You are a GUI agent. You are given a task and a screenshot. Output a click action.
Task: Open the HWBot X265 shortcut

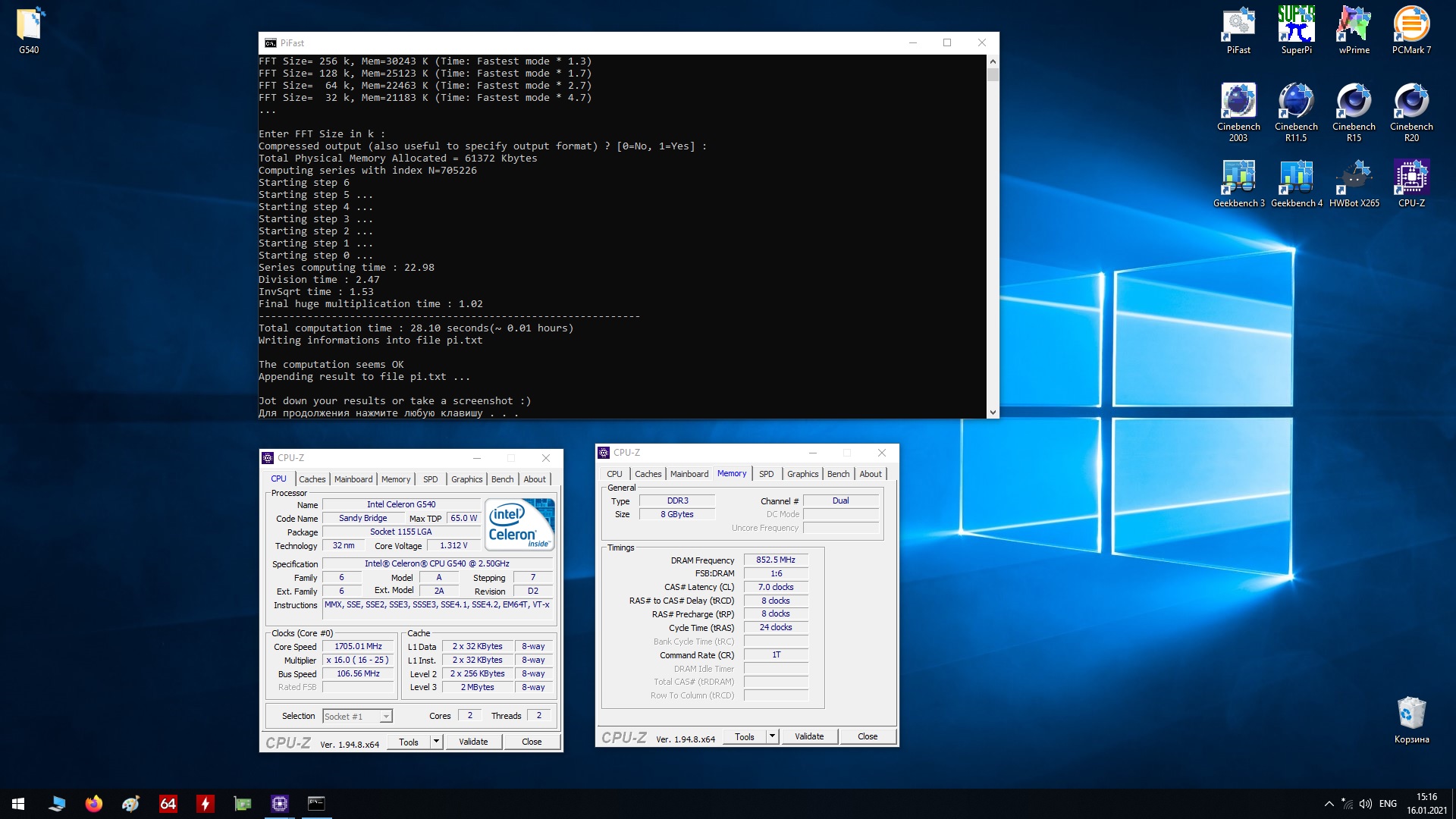point(1354,184)
